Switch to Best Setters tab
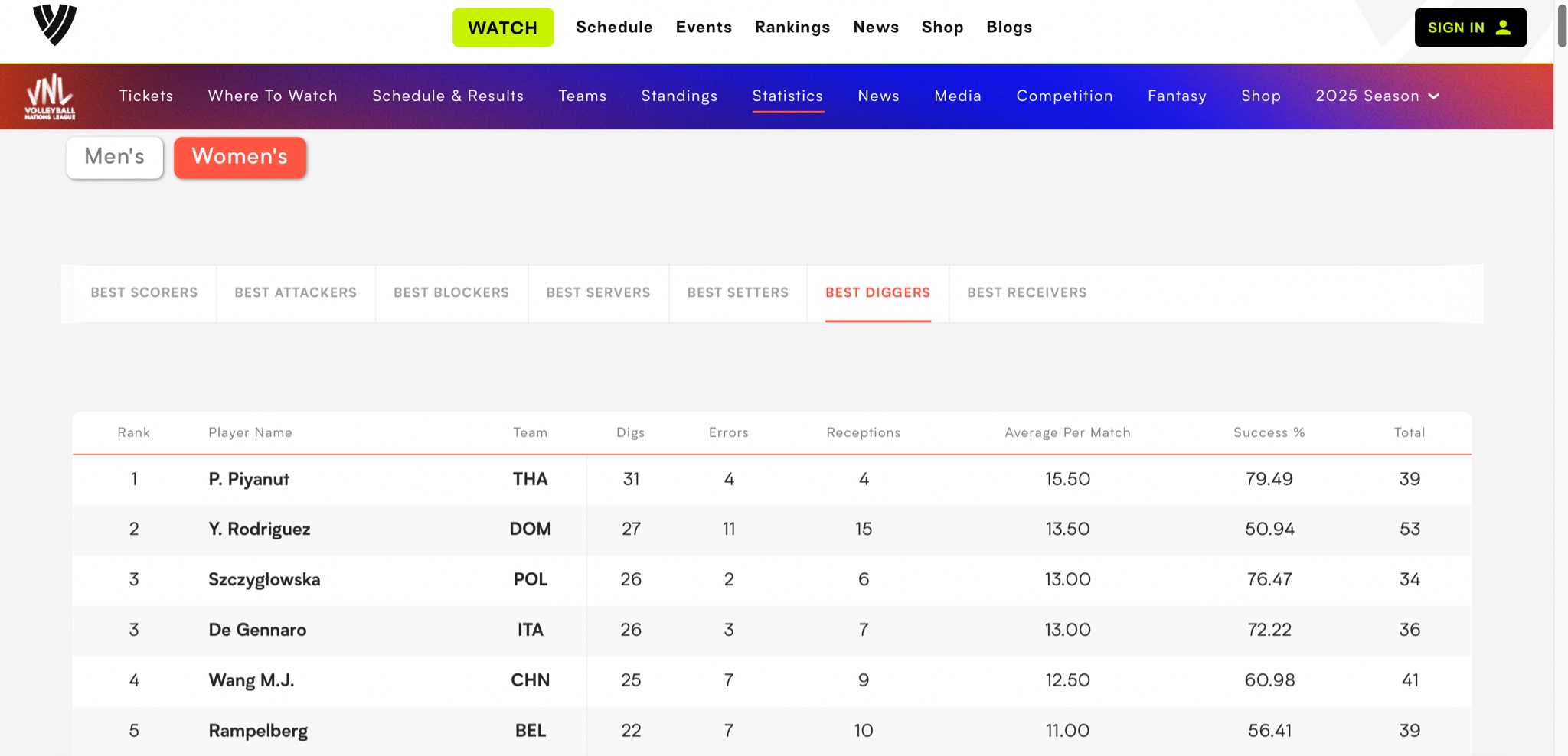This screenshot has height=756, width=1568. click(738, 292)
